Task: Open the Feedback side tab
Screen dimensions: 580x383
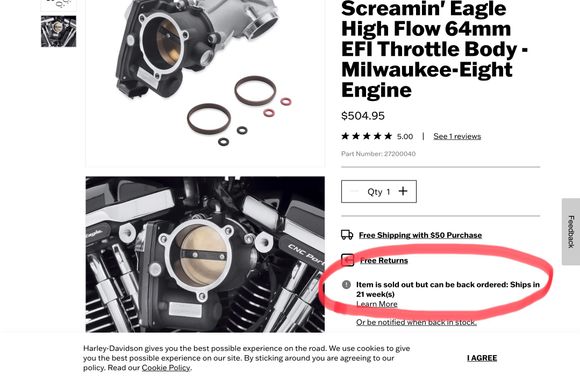Action: click(x=571, y=232)
